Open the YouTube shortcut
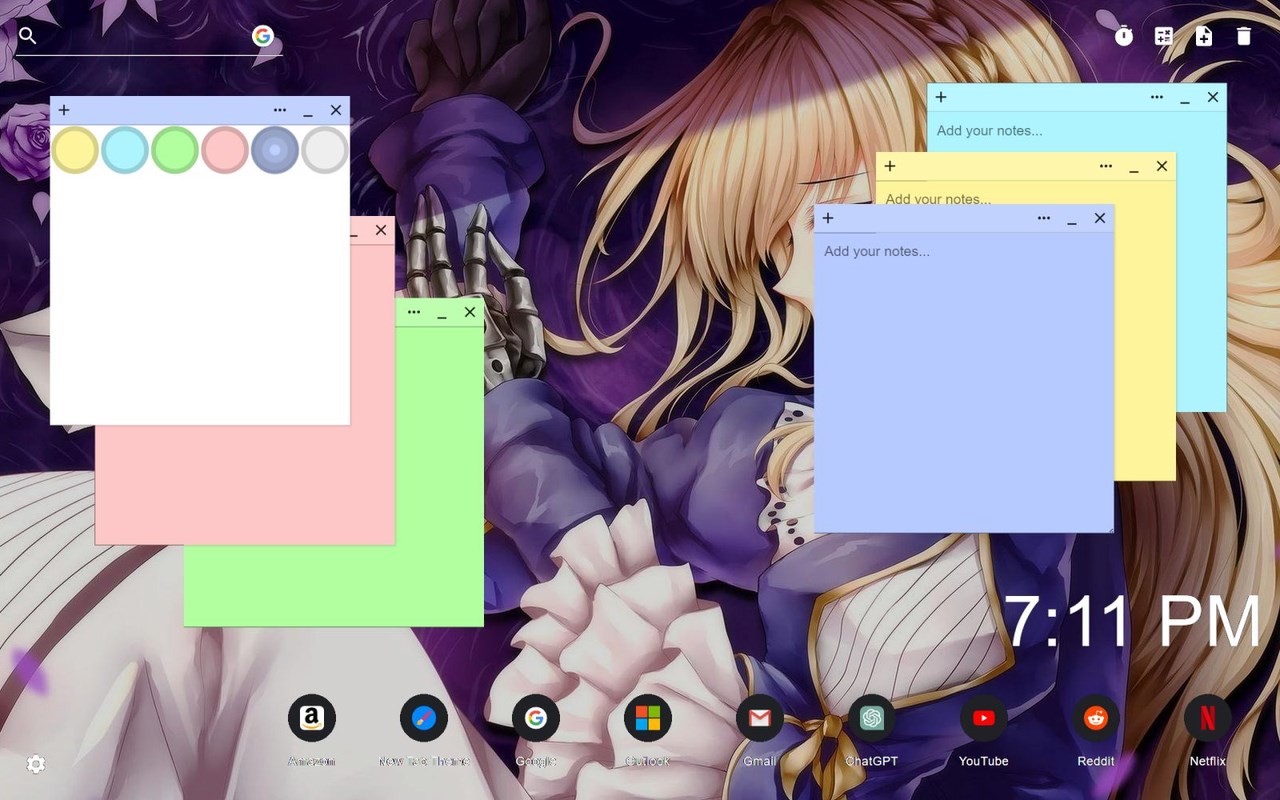The height and width of the screenshot is (800, 1280). [x=984, y=718]
